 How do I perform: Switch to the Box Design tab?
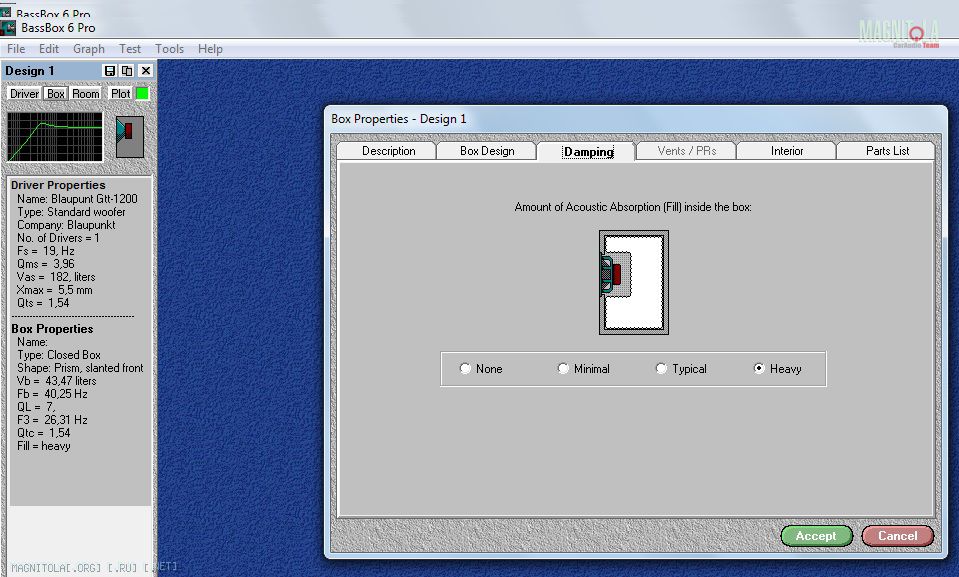click(x=487, y=151)
